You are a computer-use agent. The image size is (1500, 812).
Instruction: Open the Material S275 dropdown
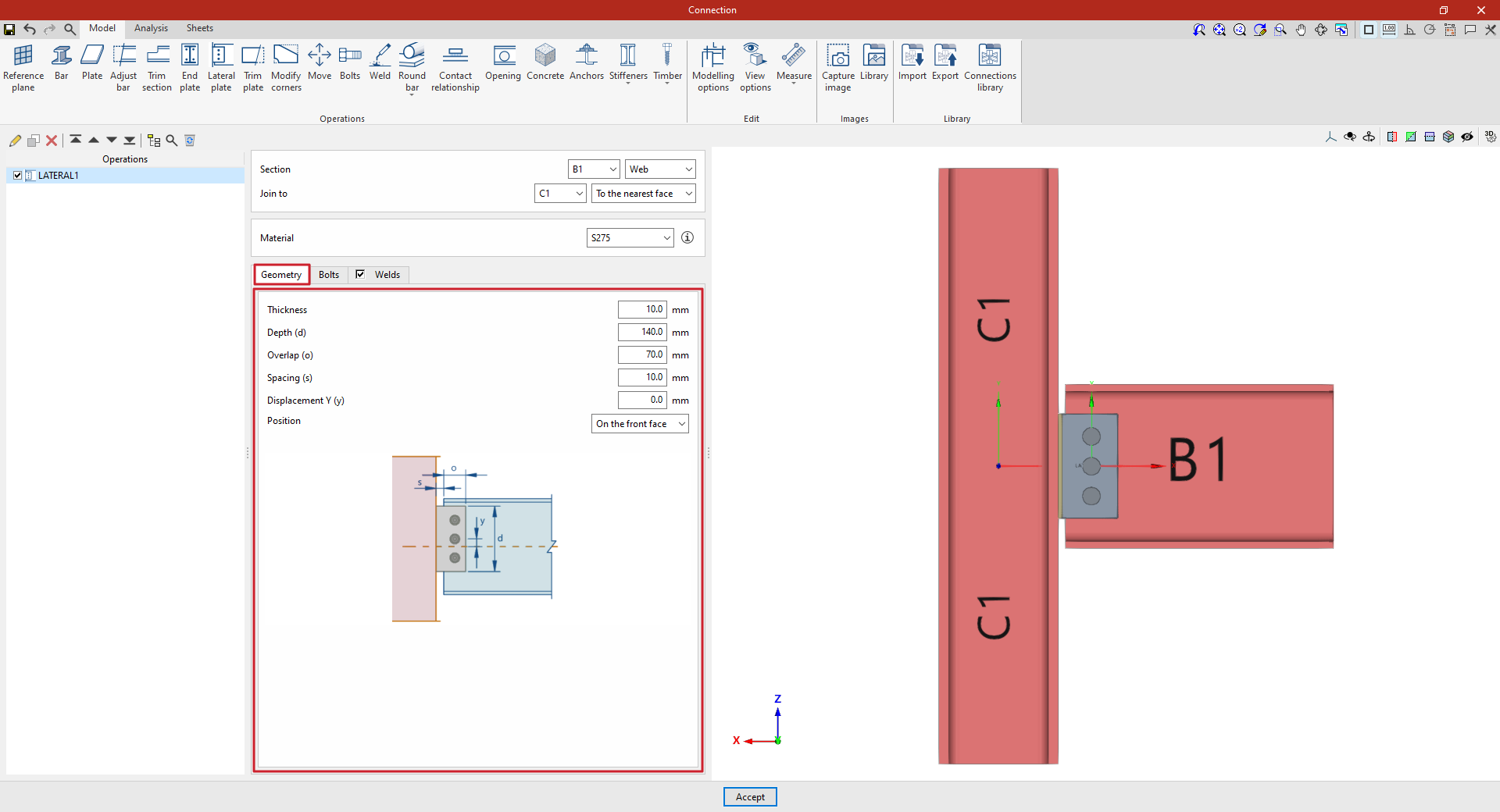tap(630, 238)
